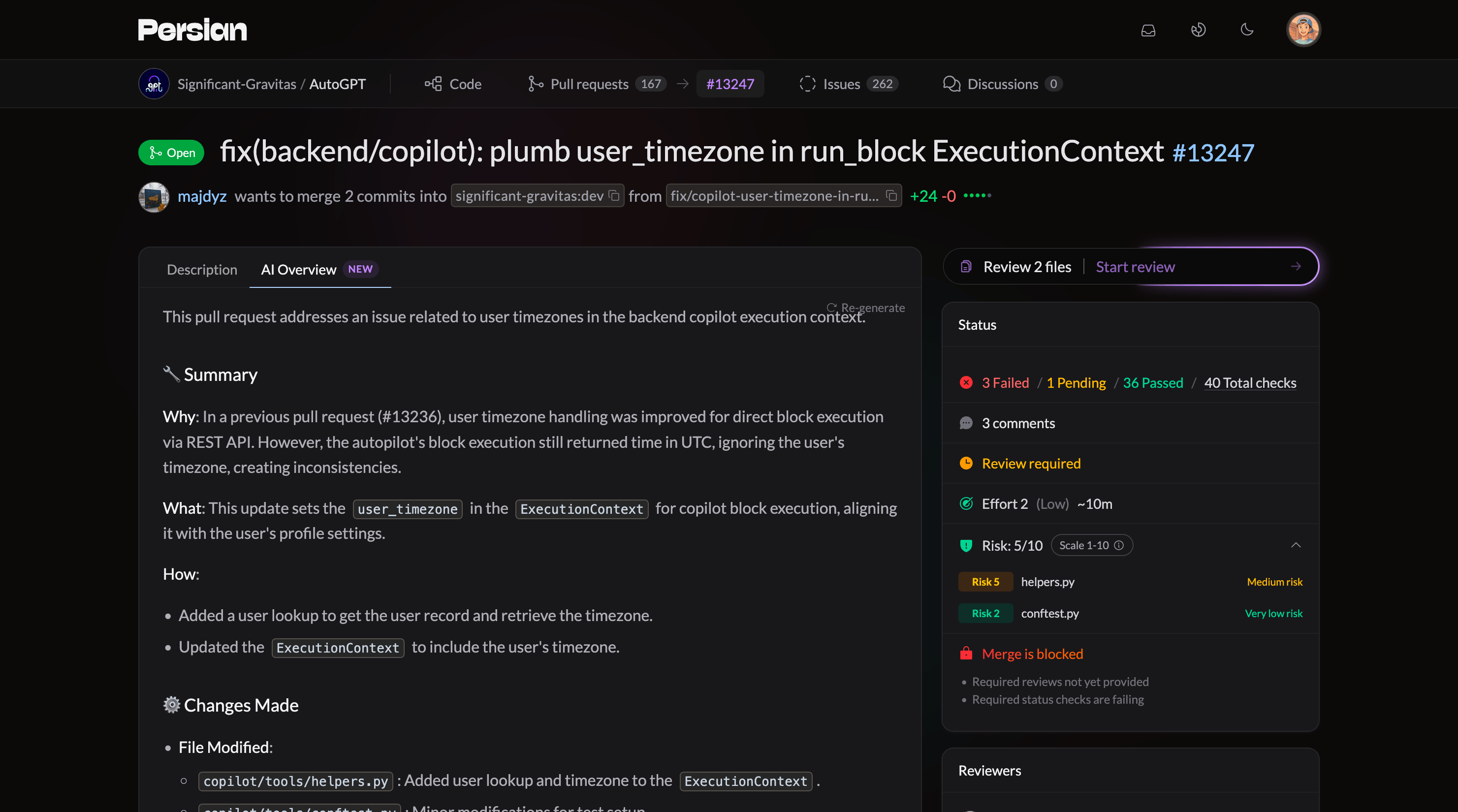
Task: Switch to the Description tab
Action: [202, 269]
